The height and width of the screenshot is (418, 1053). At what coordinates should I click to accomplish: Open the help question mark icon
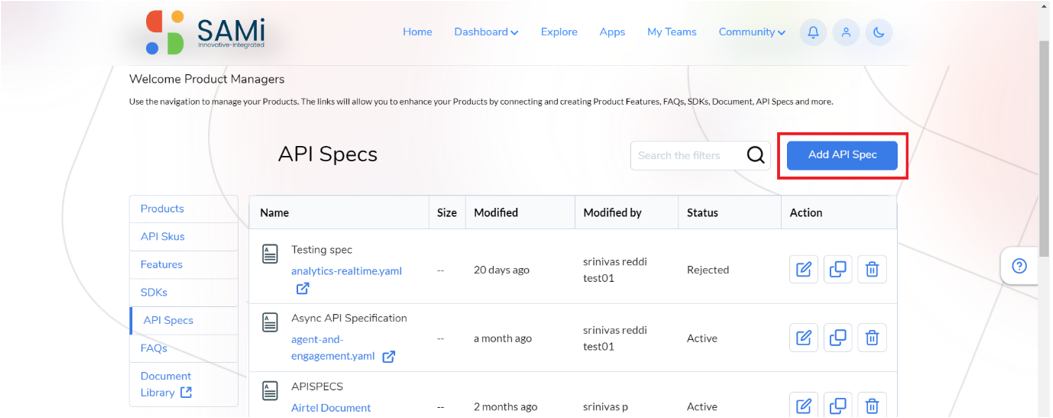1019,266
